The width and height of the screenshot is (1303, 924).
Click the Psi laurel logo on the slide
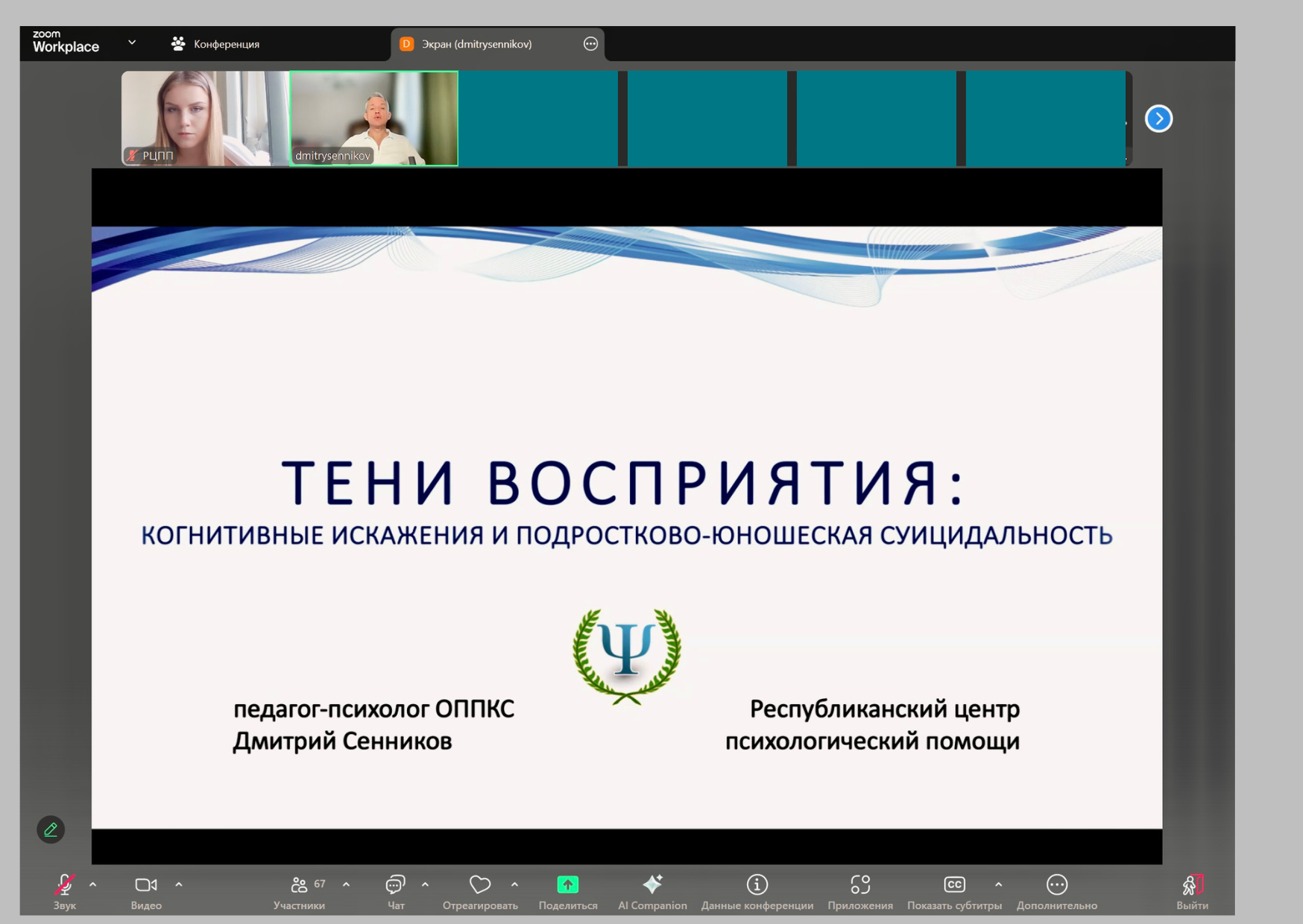coord(626,656)
